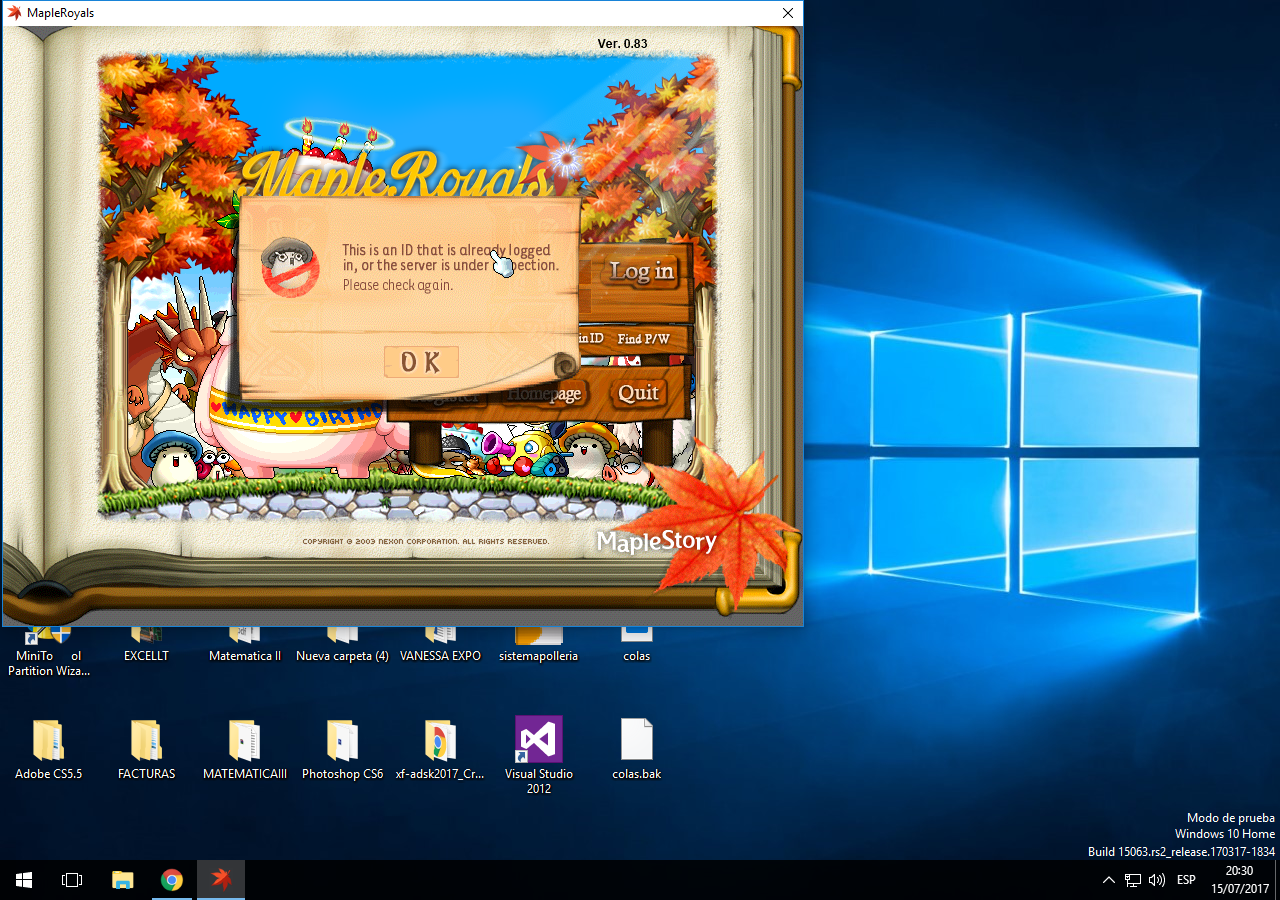Open the Adobe CS5.5 folder icon
Image resolution: width=1280 pixels, height=900 pixels.
(48, 740)
